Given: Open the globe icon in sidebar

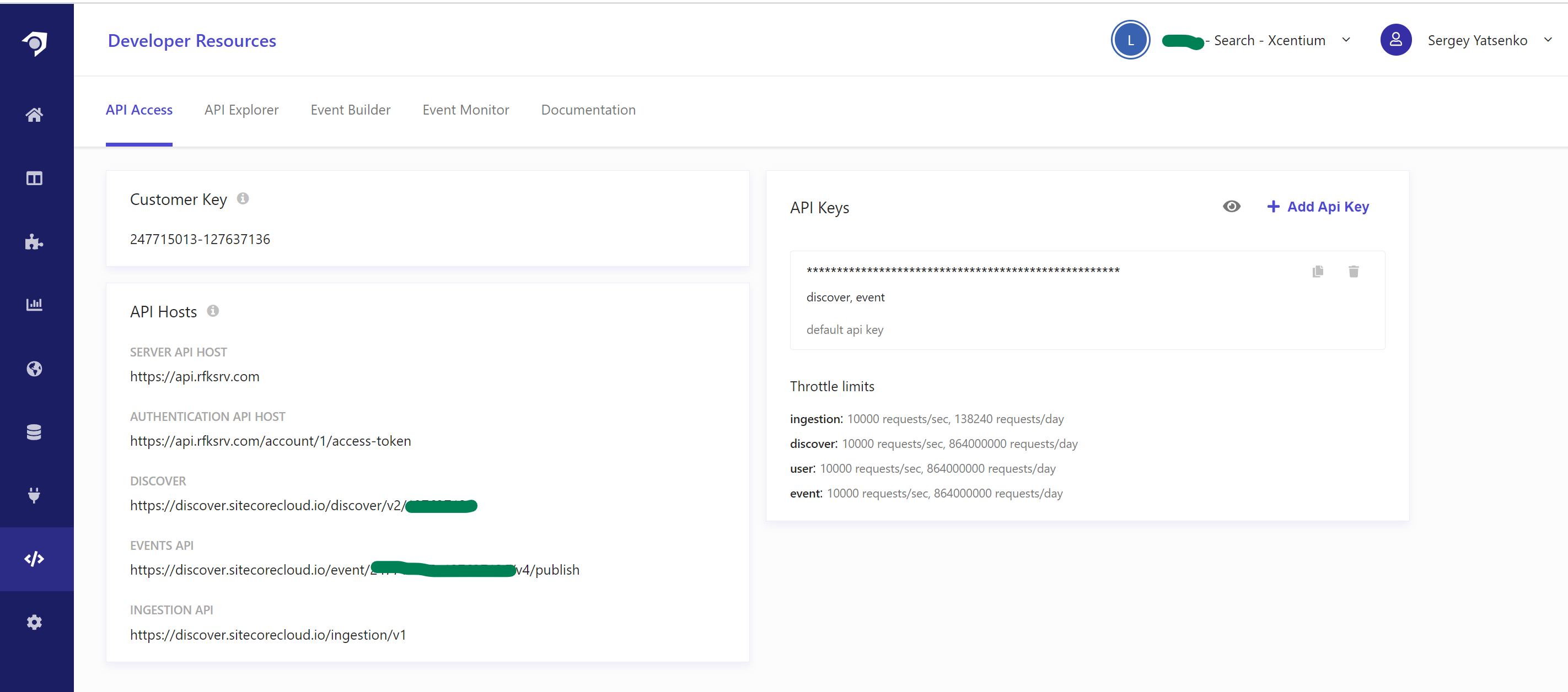Looking at the screenshot, I should point(34,369).
